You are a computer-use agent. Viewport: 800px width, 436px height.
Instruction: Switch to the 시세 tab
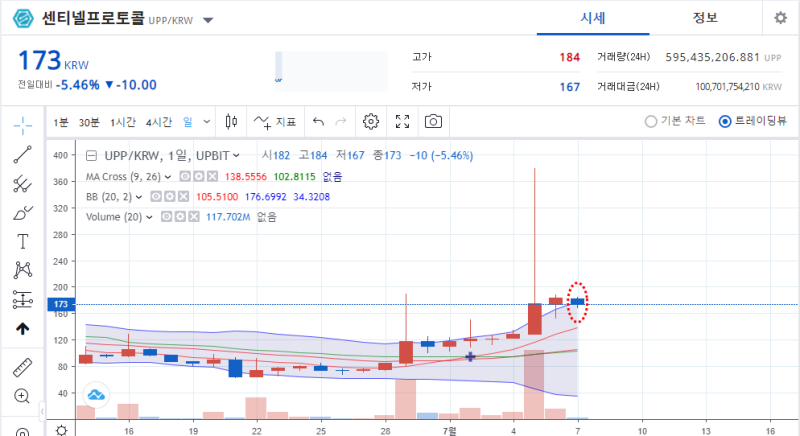tap(592, 18)
